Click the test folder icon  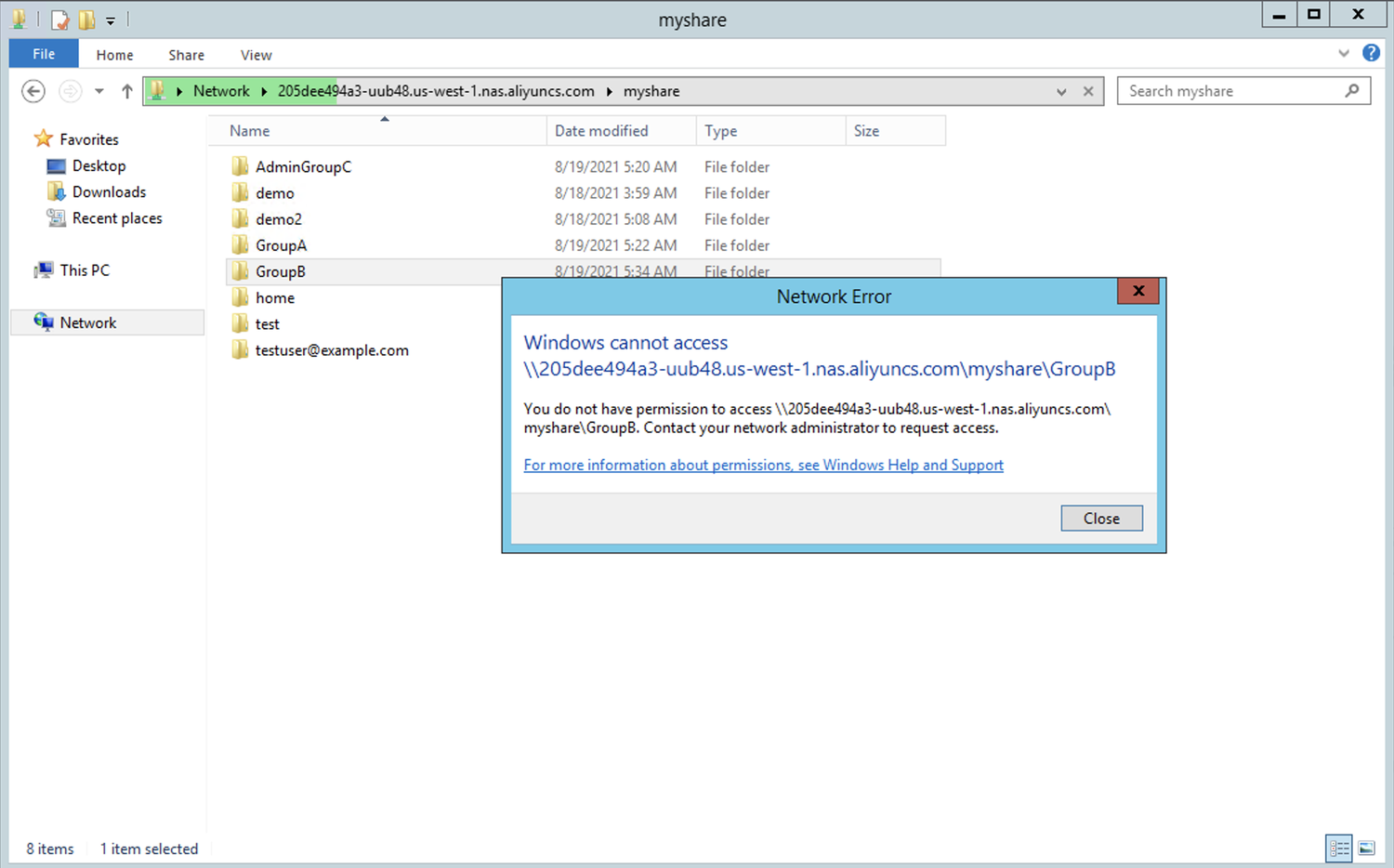[x=240, y=323]
